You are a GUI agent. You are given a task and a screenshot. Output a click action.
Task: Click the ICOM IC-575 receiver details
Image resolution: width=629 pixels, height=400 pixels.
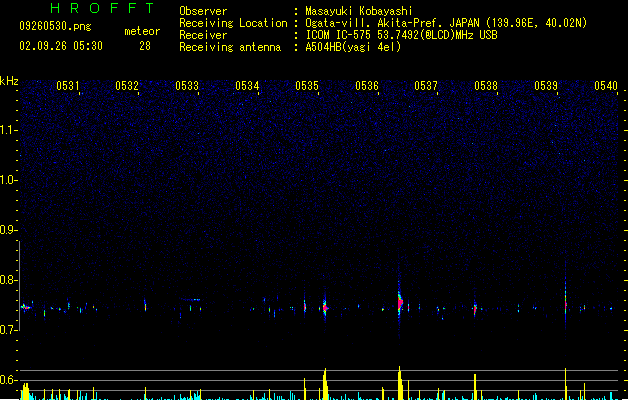(x=401, y=35)
